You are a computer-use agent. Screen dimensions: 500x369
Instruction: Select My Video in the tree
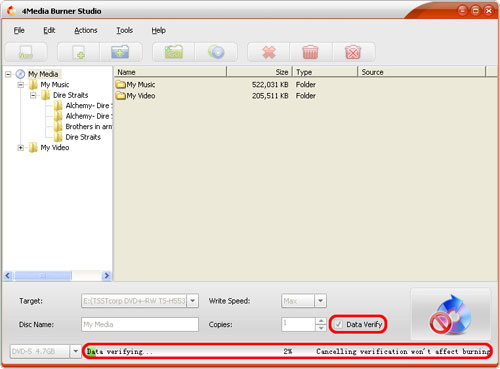[x=55, y=148]
